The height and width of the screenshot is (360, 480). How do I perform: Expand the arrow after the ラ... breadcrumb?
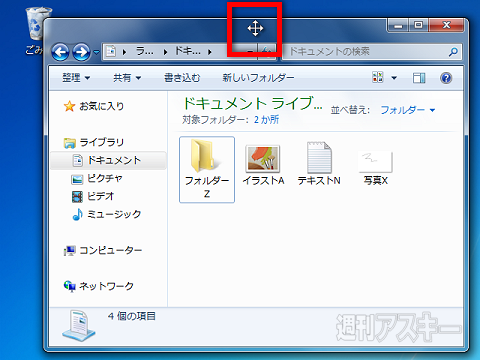click(165, 52)
